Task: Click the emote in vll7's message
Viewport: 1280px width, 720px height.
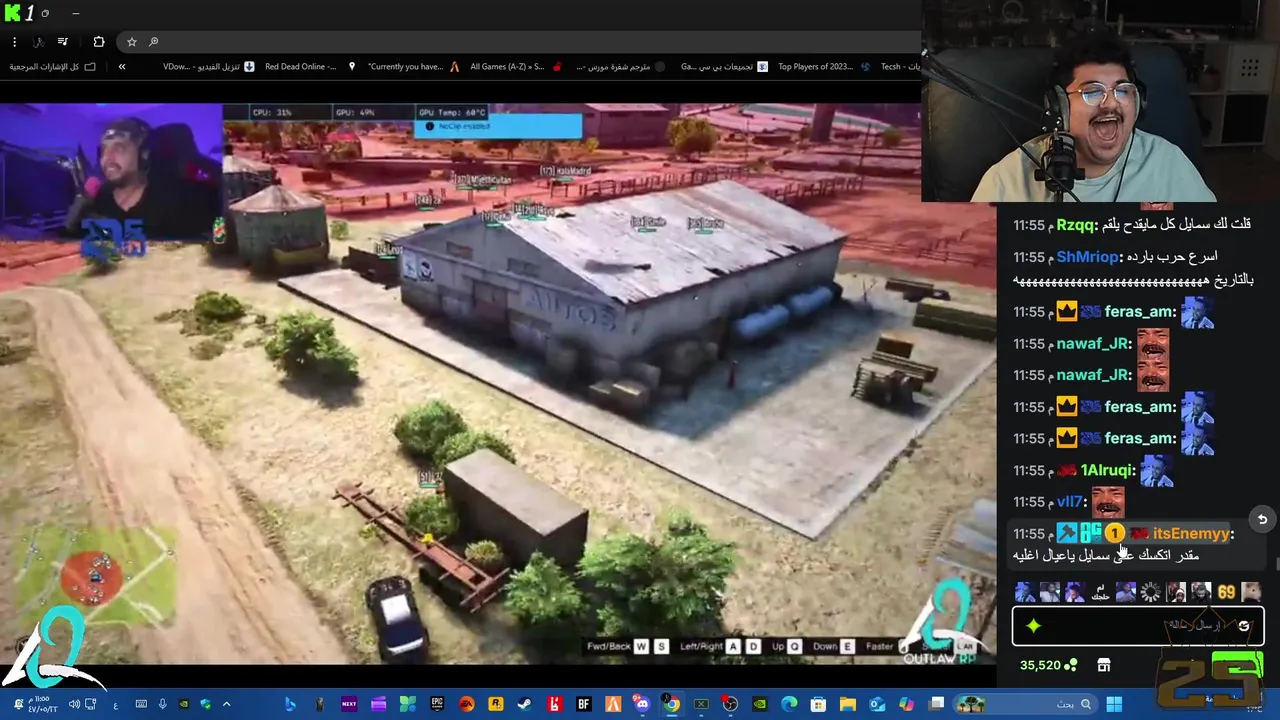Action: 1107,502
